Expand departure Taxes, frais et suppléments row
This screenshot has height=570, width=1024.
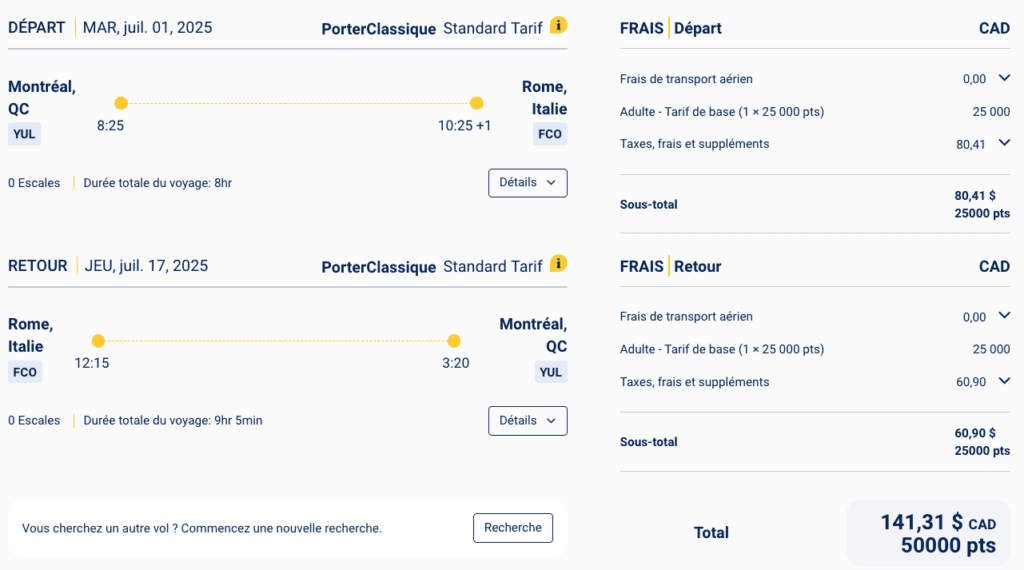1004,143
